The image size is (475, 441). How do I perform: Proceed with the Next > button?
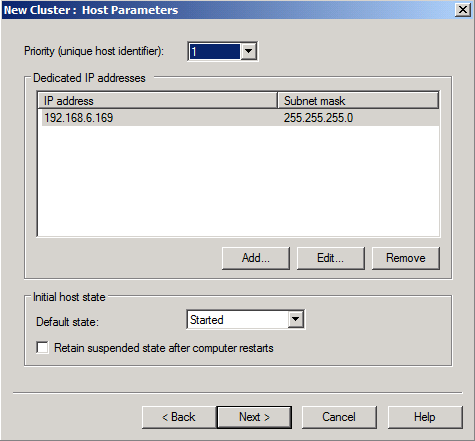coord(254,417)
